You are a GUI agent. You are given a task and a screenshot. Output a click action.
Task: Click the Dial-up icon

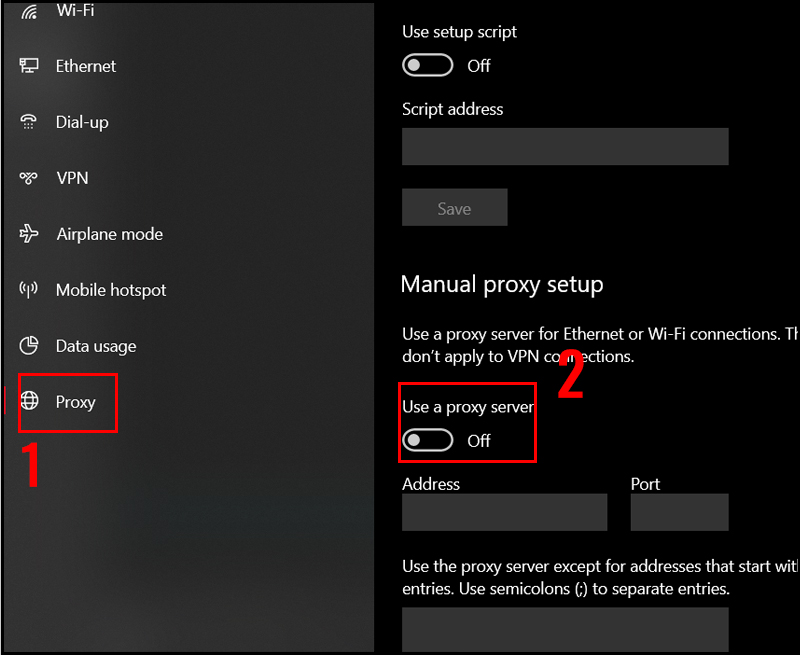[x=29, y=122]
